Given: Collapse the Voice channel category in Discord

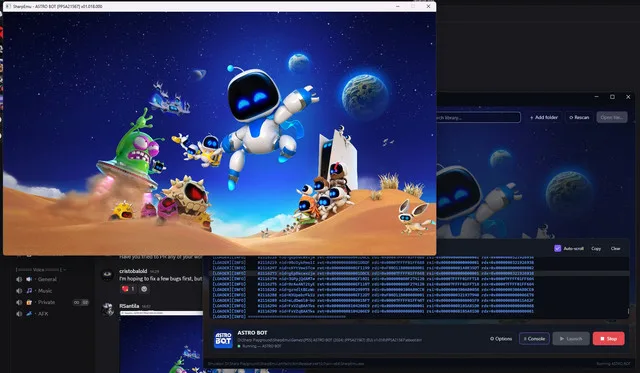Looking at the screenshot, I should (x=40, y=269).
